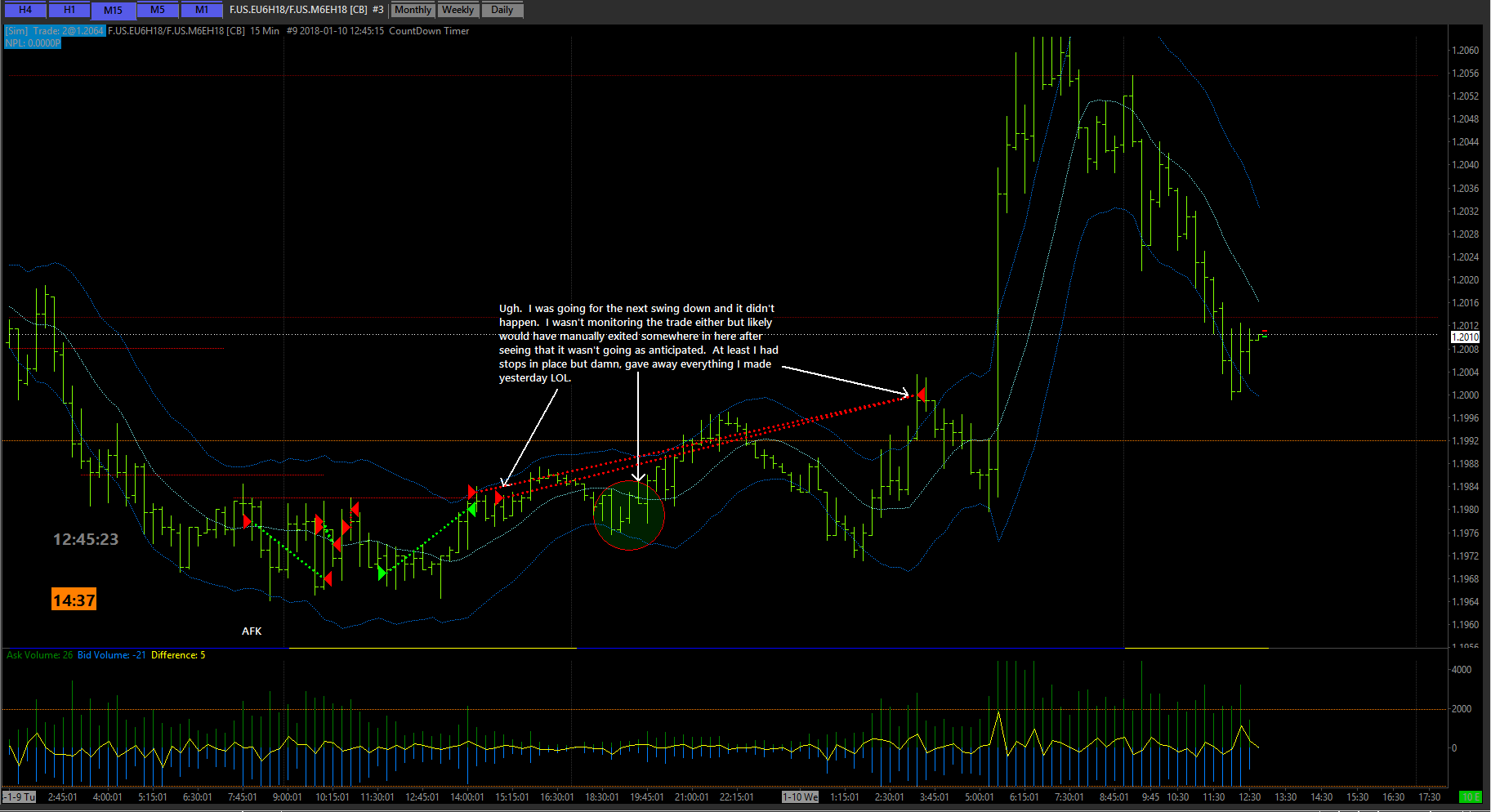Click the highlighted 1.2010 current price label
Screen dimensions: 1491x812
(x=1465, y=337)
